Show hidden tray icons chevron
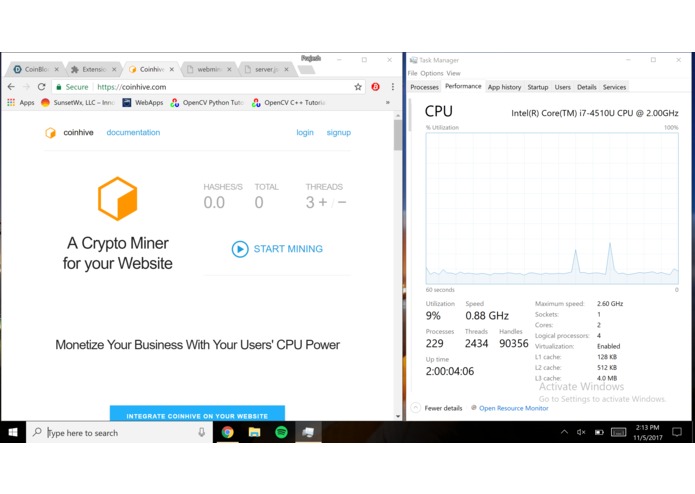Screen dimensions: 695x494 [x=564, y=432]
